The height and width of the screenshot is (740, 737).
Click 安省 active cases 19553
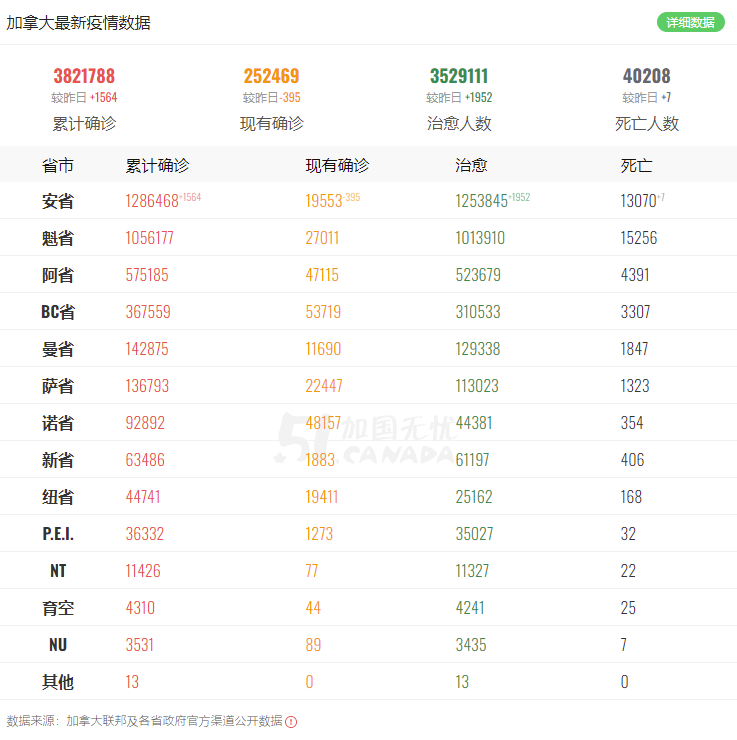[324, 201]
